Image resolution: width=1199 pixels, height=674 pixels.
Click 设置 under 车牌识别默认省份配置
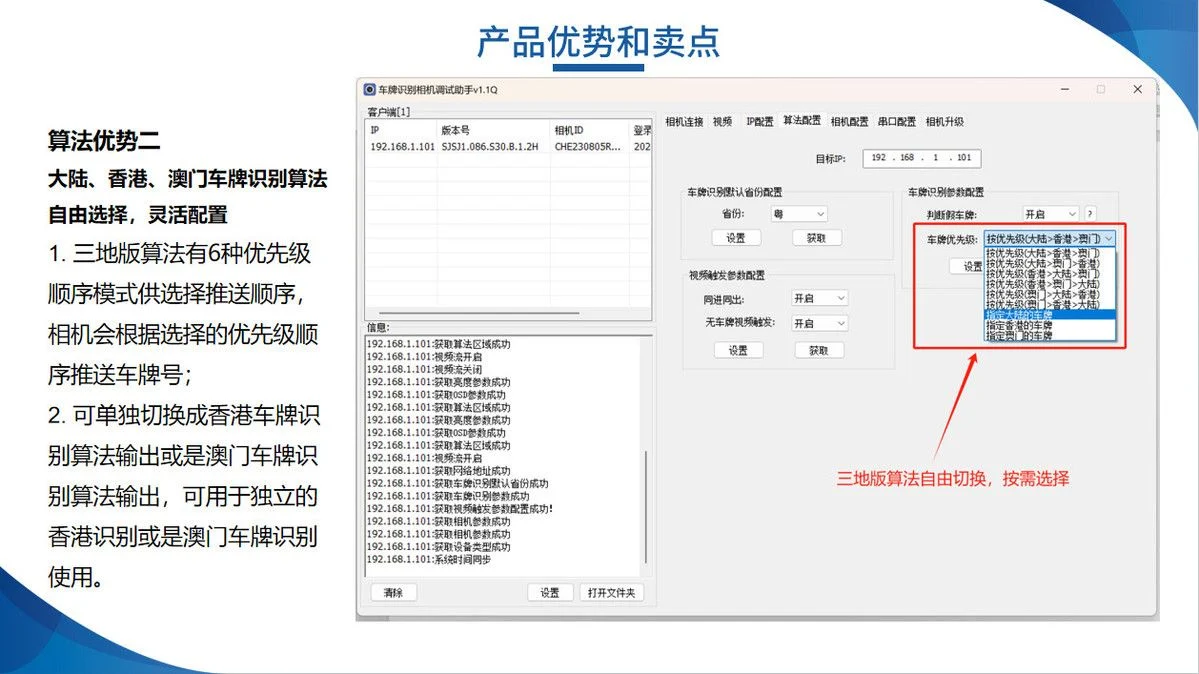(737, 237)
